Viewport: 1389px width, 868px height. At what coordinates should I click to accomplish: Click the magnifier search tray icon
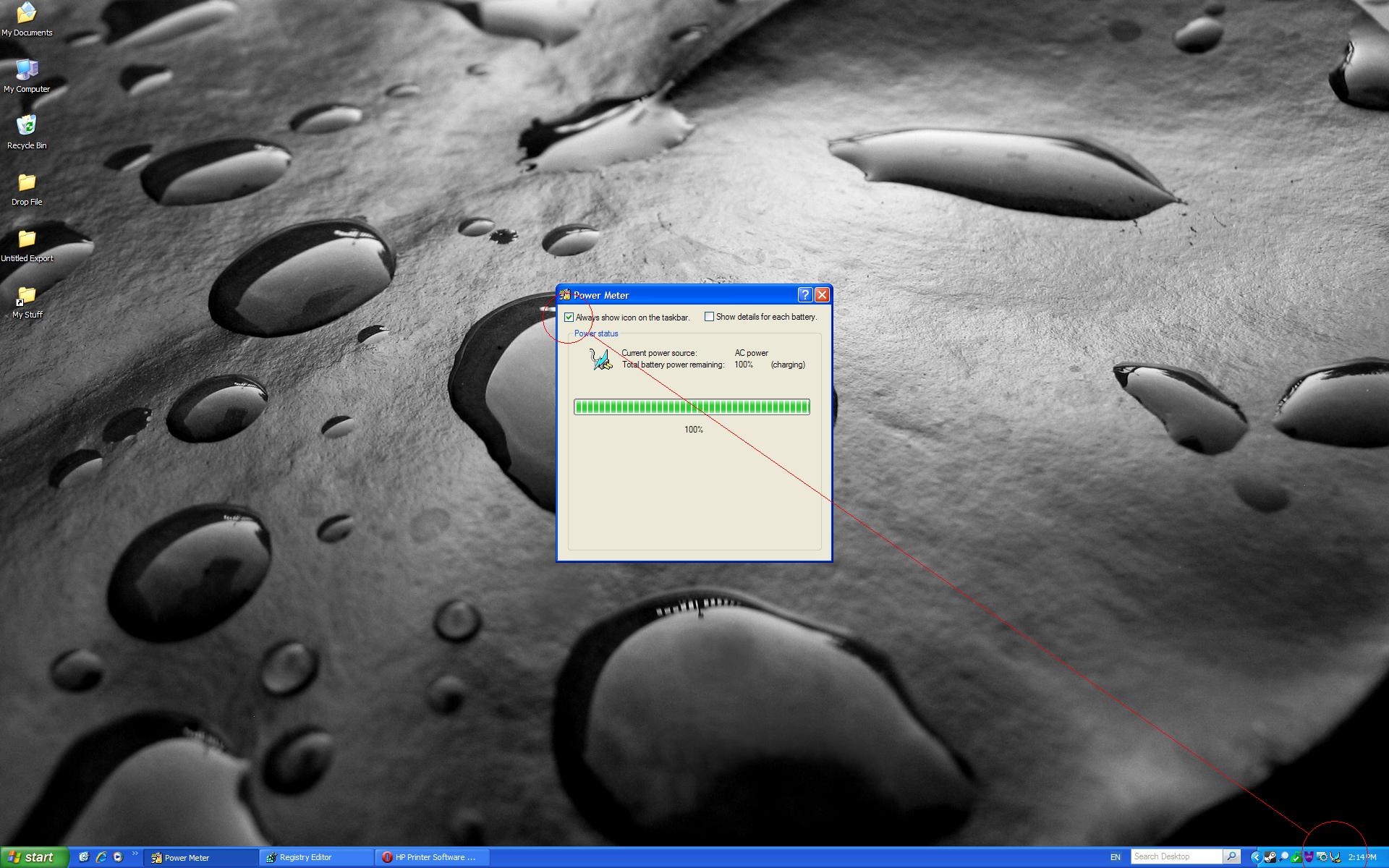tap(1284, 857)
